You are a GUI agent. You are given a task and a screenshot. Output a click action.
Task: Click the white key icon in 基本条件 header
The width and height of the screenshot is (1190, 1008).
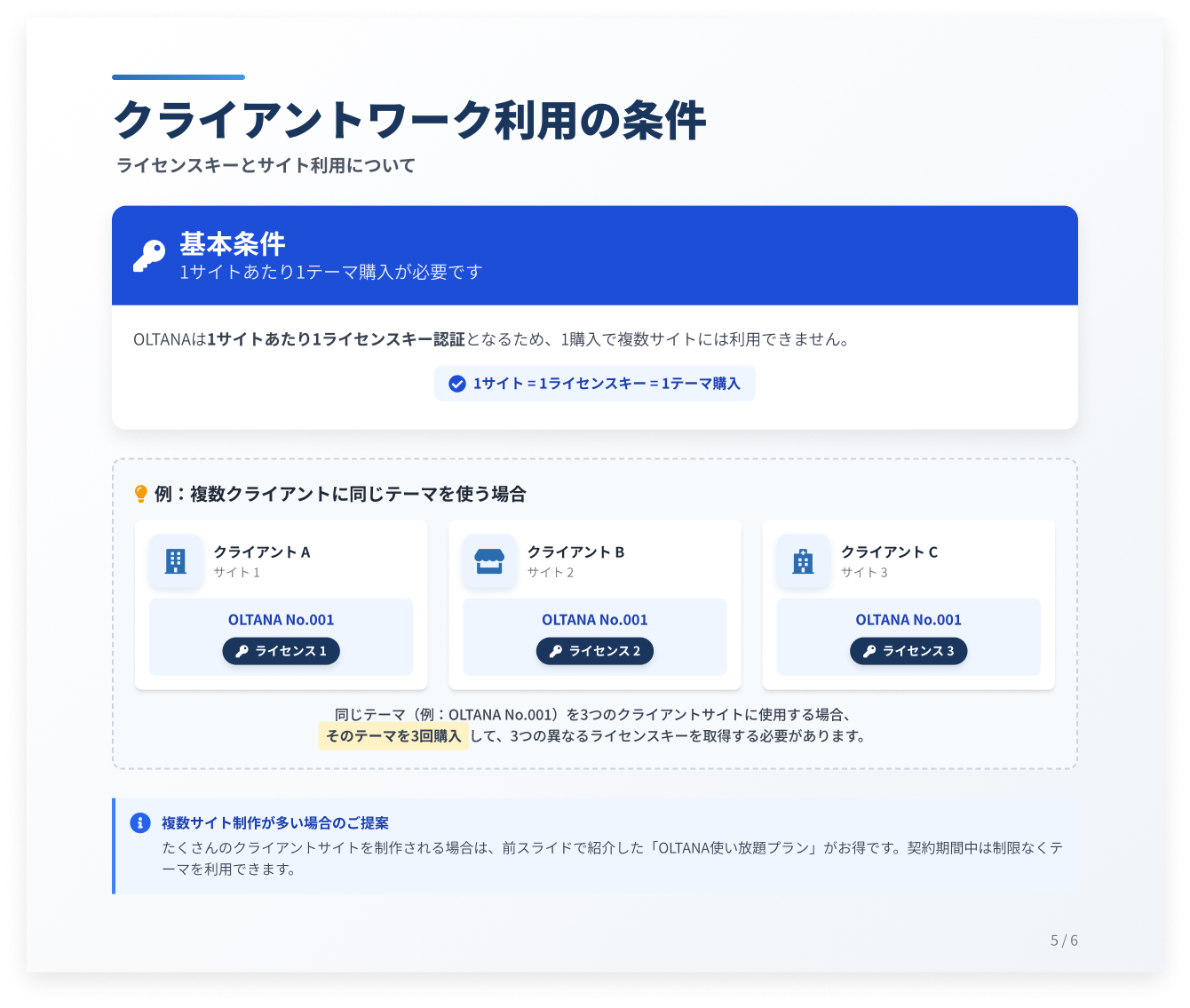point(149,256)
